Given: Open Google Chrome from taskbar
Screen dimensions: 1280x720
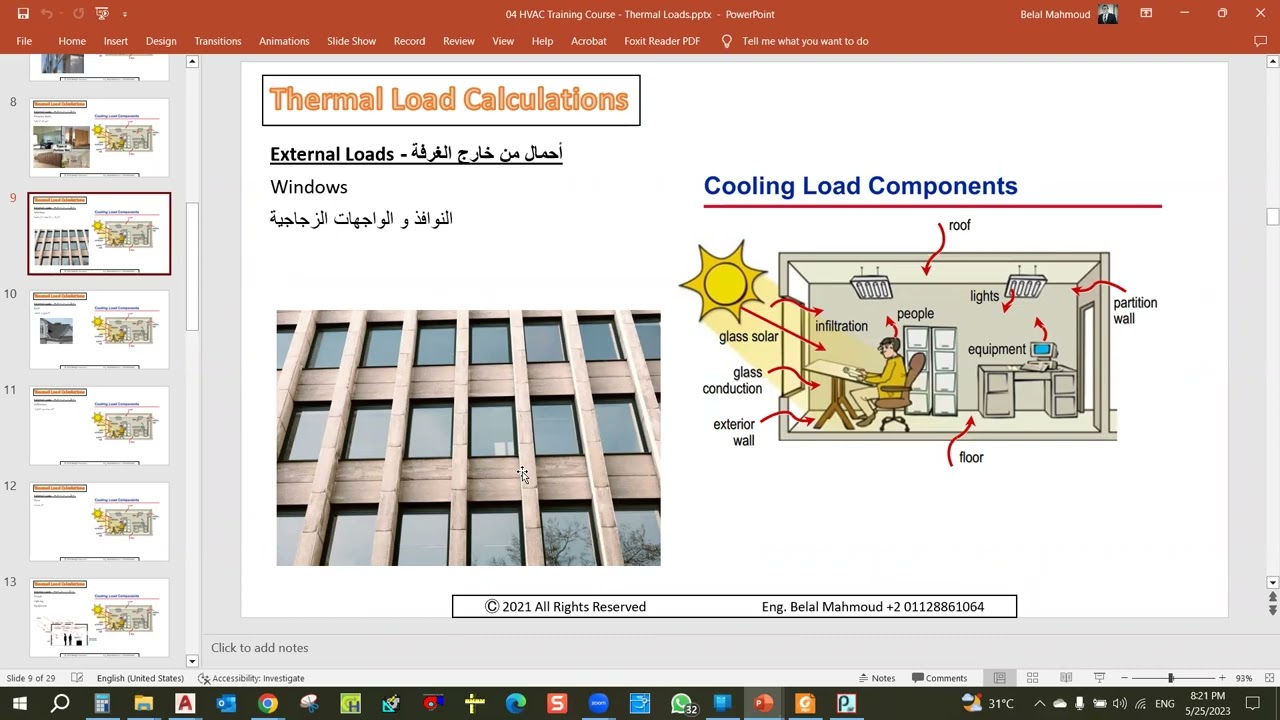Looking at the screenshot, I should [267, 704].
